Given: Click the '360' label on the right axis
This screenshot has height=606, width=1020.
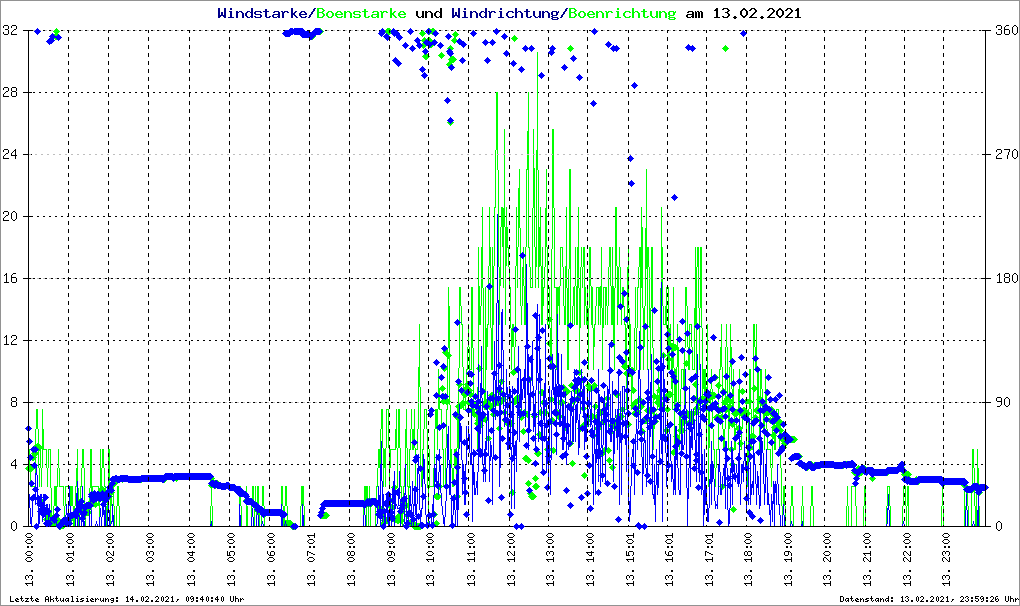Looking at the screenshot, I should 1005,31.
